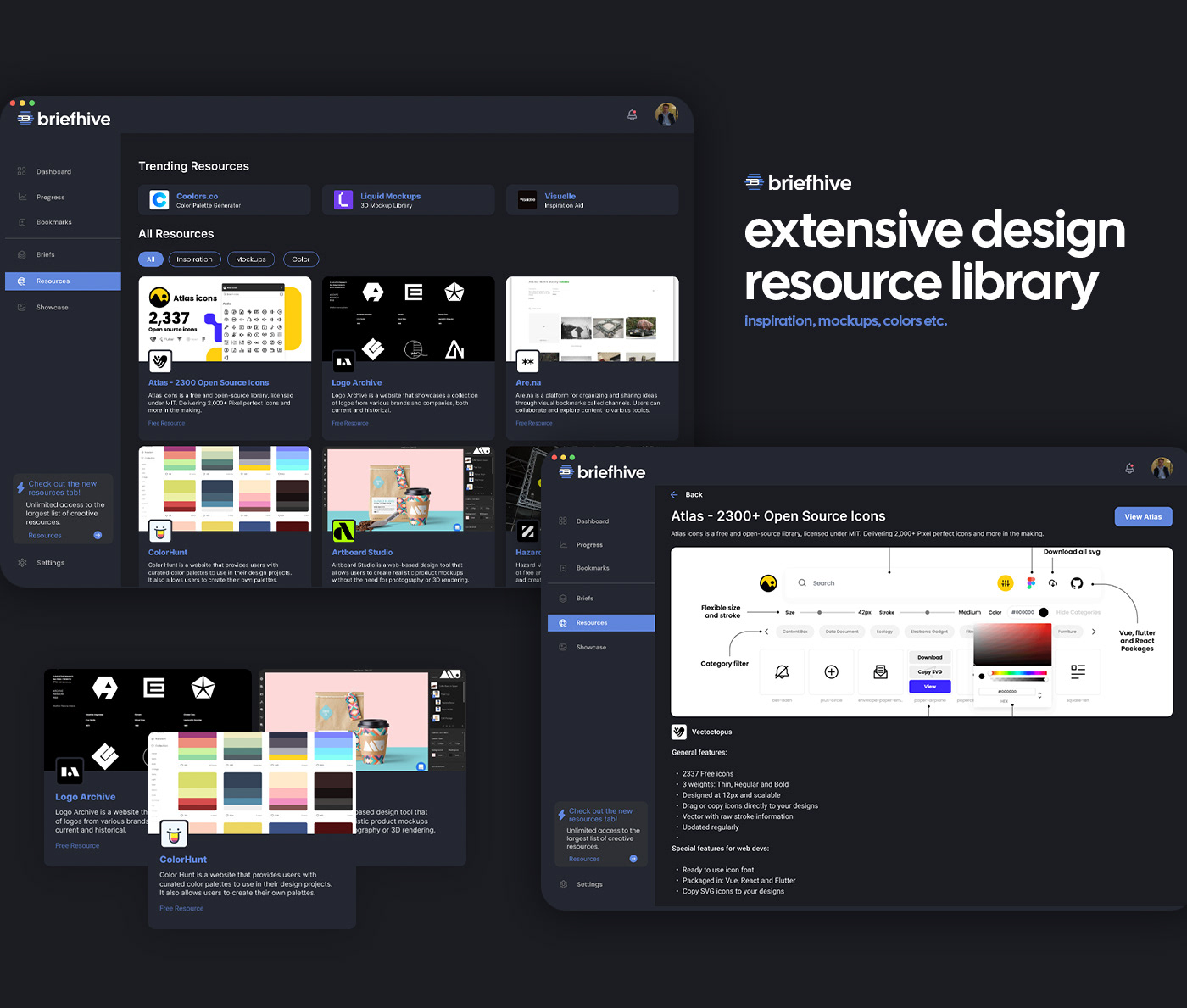Click the GitHub icon in Atlas preview

[1077, 583]
